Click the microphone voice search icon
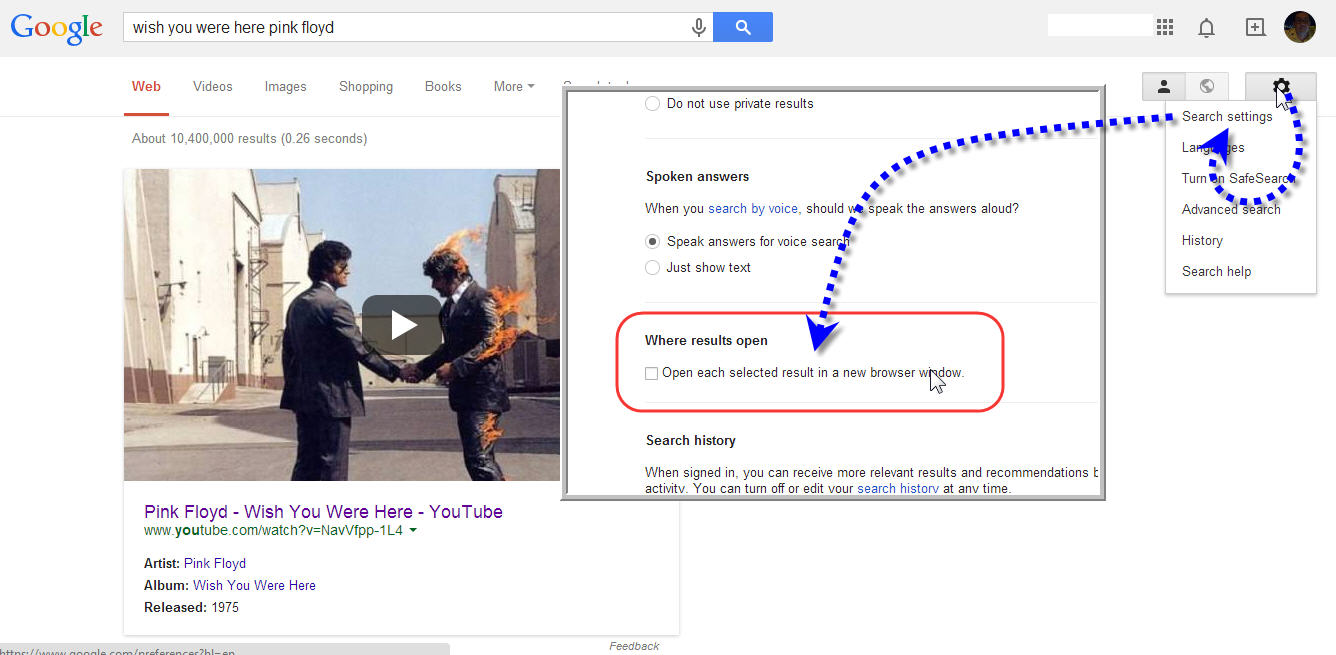 pos(699,28)
